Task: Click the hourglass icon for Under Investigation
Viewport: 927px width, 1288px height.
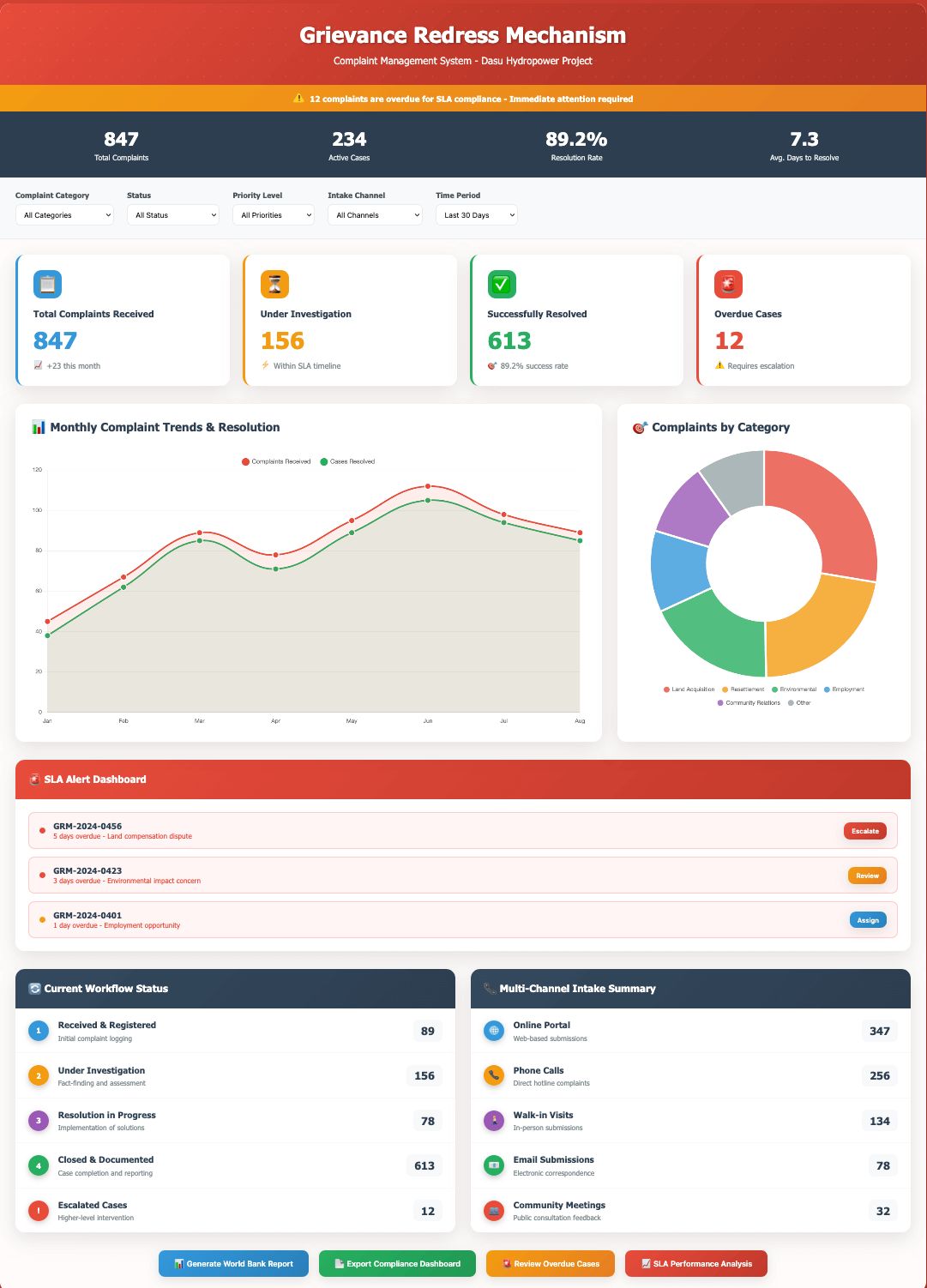Action: coord(274,284)
